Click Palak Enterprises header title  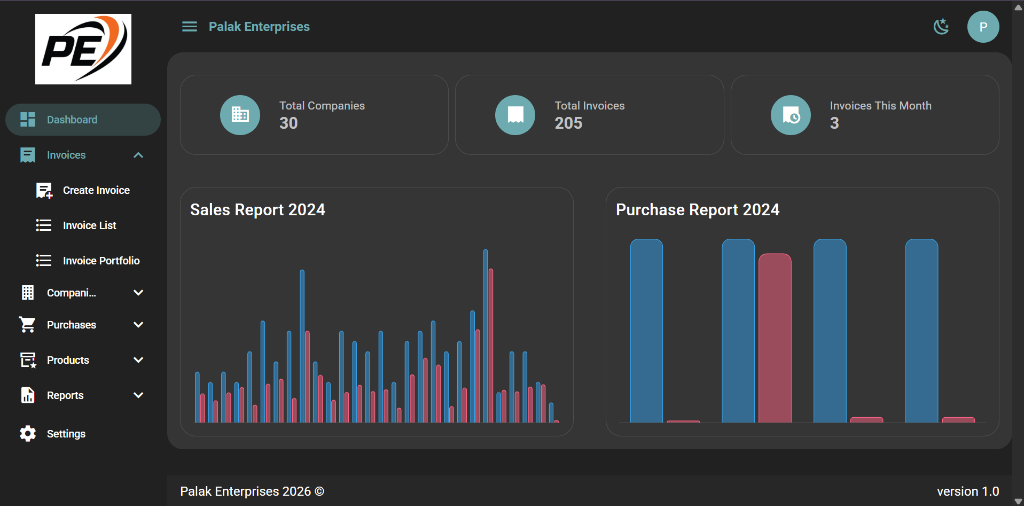click(x=259, y=27)
